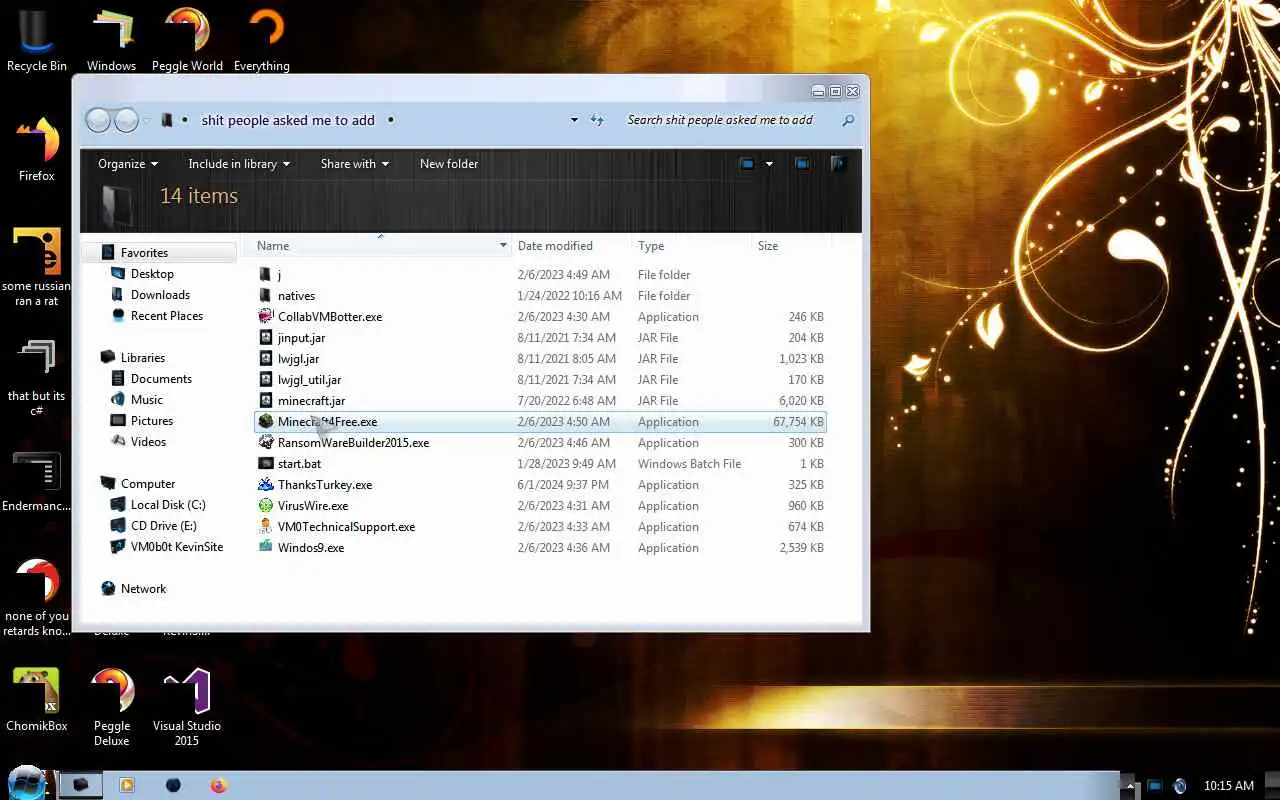Select VirusWire.exe file icon
Viewport: 1280px width, 800px height.
tap(265, 505)
